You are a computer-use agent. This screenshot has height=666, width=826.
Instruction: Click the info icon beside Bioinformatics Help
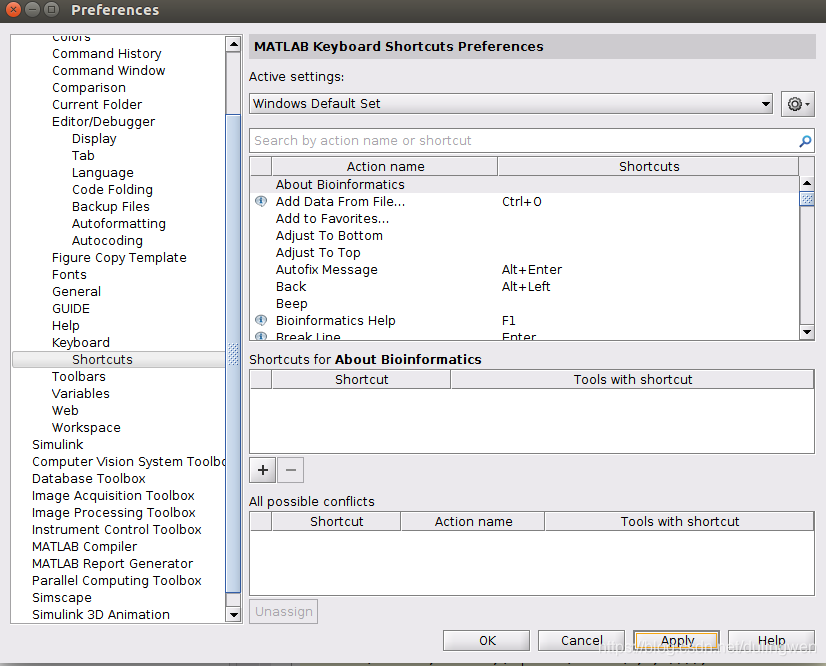(261, 320)
